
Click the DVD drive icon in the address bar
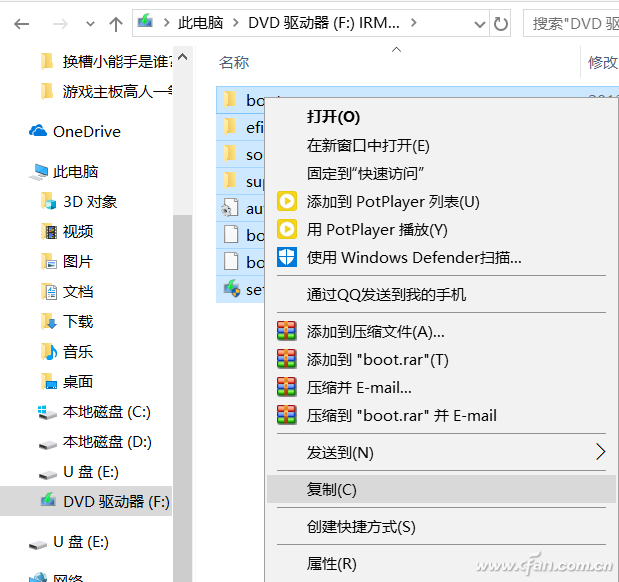coord(145,22)
